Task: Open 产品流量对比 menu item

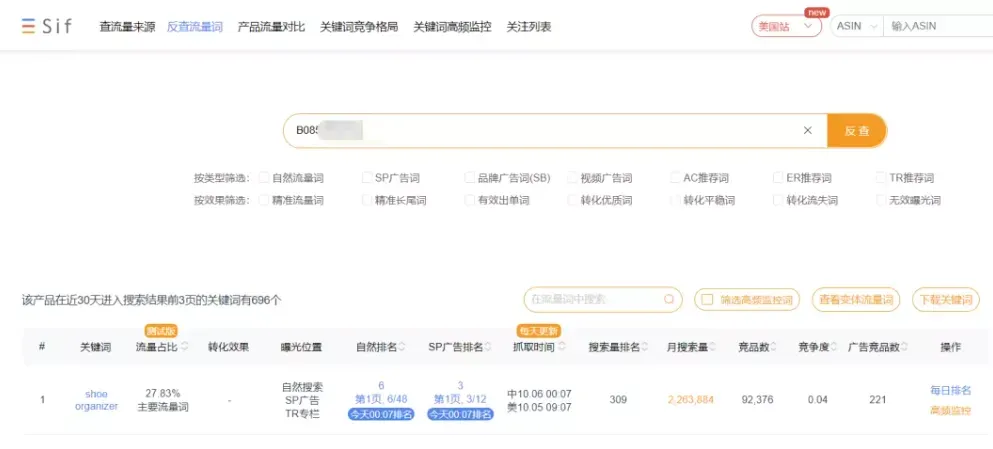Action: pyautogui.click(x=271, y=27)
